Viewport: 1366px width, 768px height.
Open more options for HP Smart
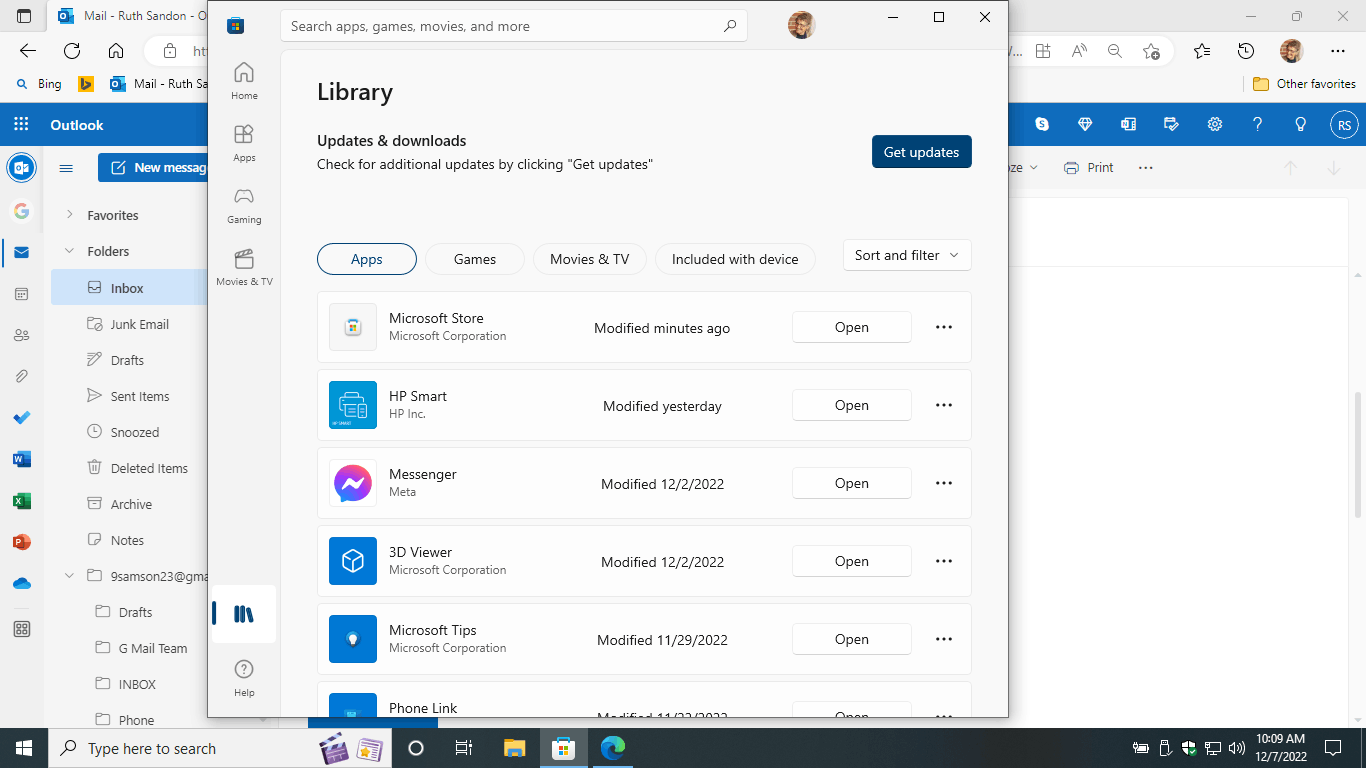944,405
